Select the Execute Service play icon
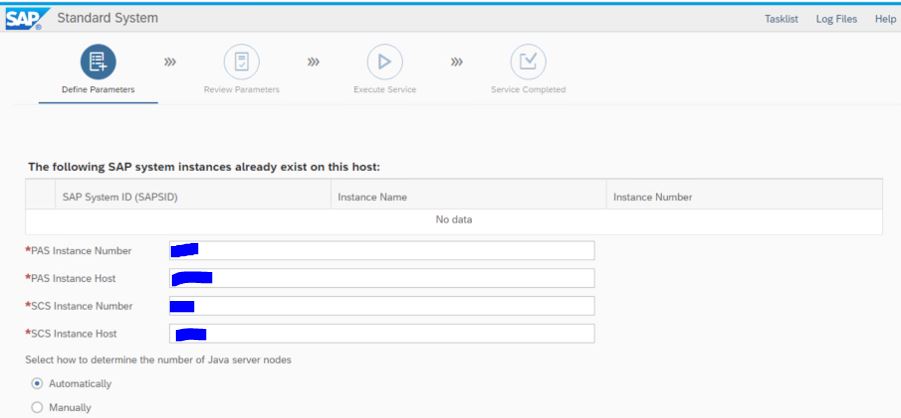 pyautogui.click(x=384, y=62)
